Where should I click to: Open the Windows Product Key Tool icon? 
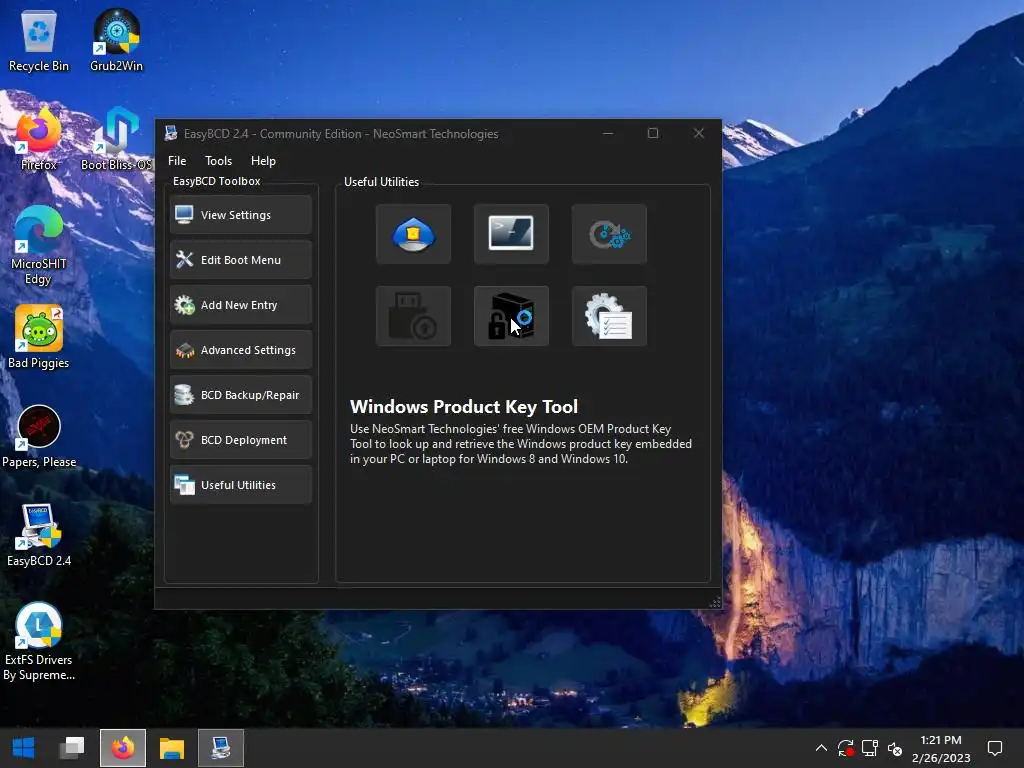(511, 316)
